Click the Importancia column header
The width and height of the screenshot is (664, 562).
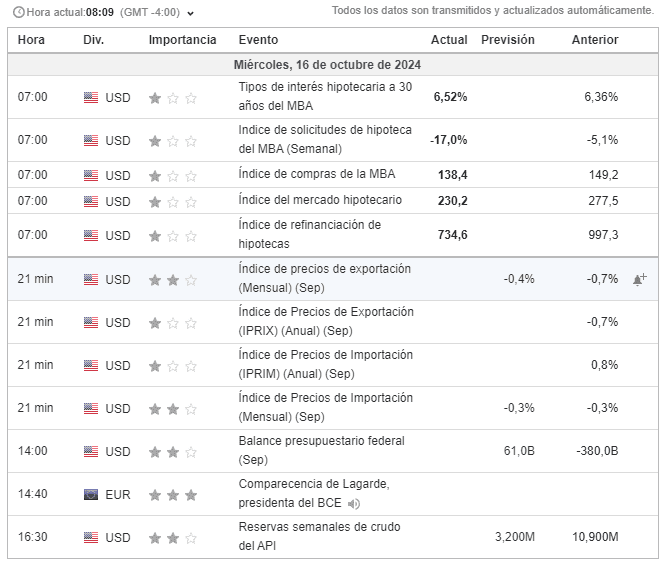click(x=182, y=40)
